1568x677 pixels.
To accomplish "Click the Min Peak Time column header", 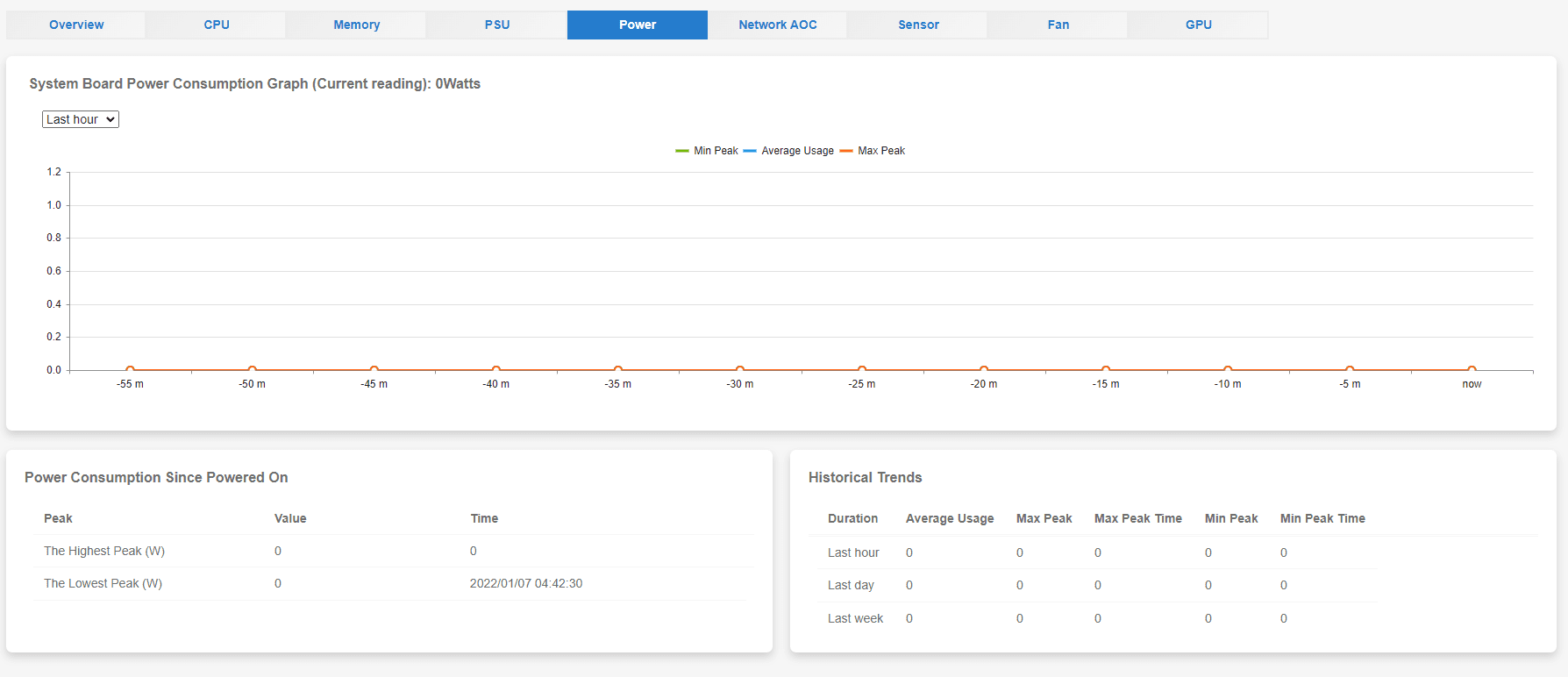I will (x=1322, y=518).
